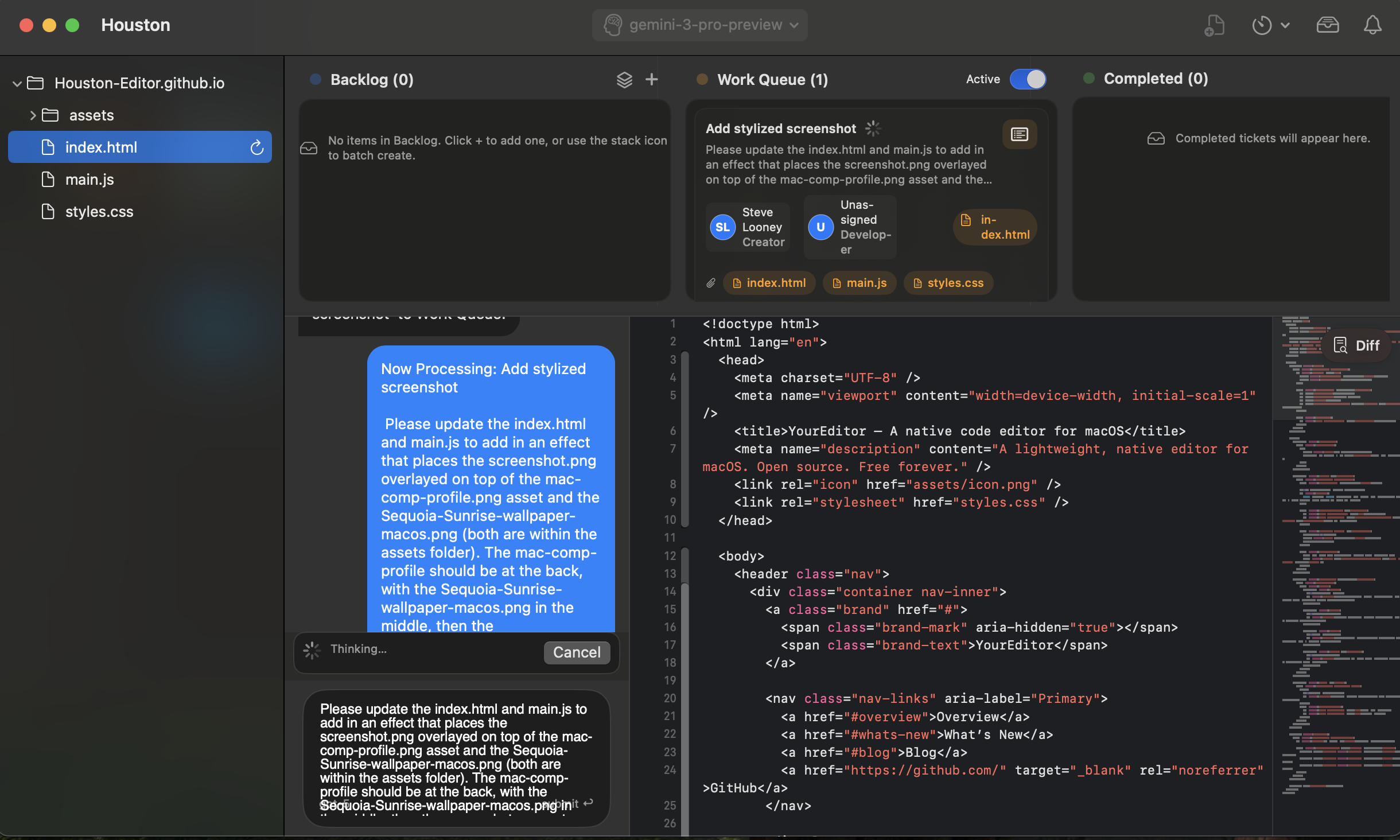This screenshot has width=1400, height=840.
Task: Open the chevron next to the timer icon
Action: (x=1285, y=25)
